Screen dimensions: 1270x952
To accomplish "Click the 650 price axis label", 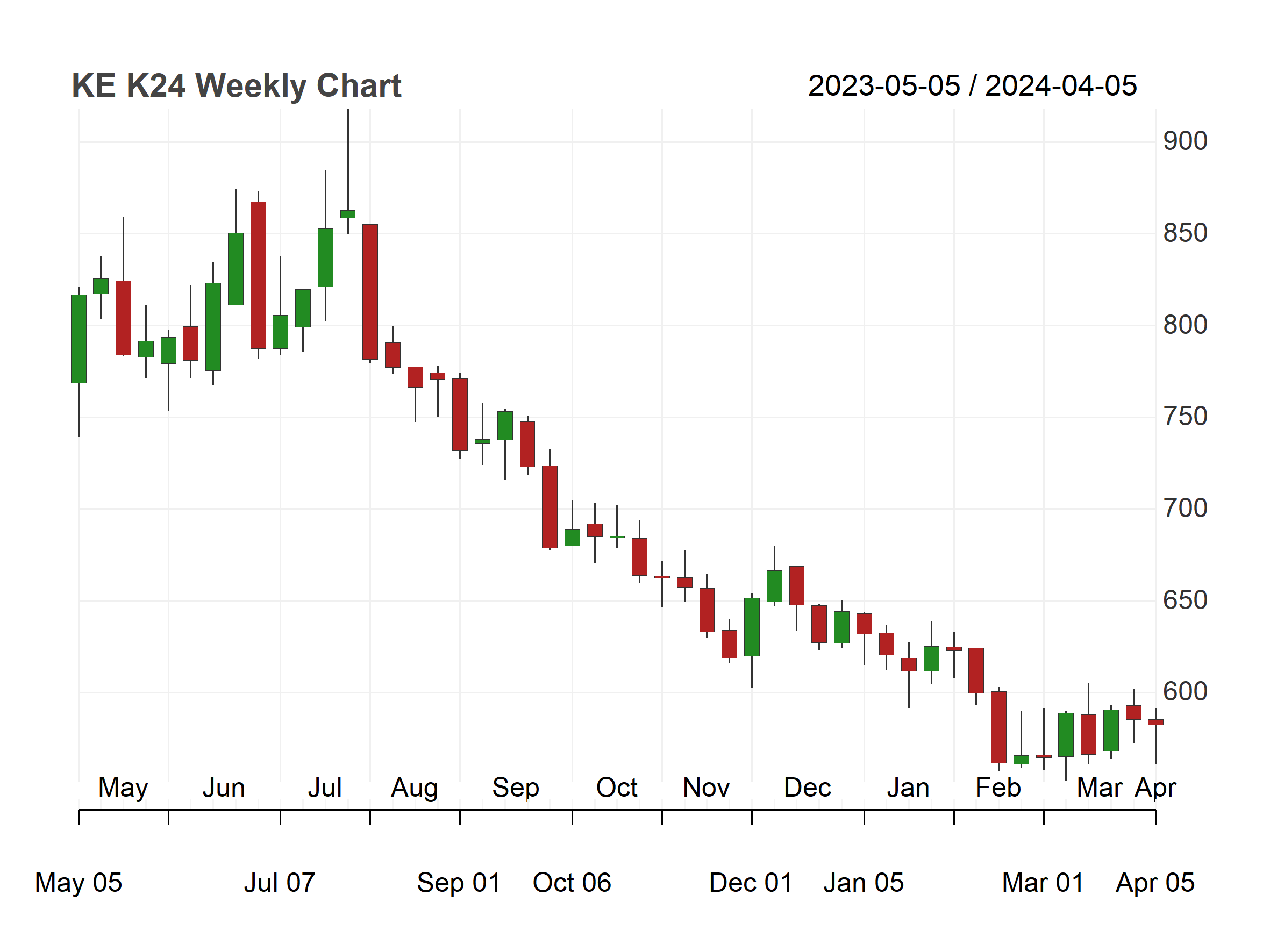I will tap(1186, 600).
